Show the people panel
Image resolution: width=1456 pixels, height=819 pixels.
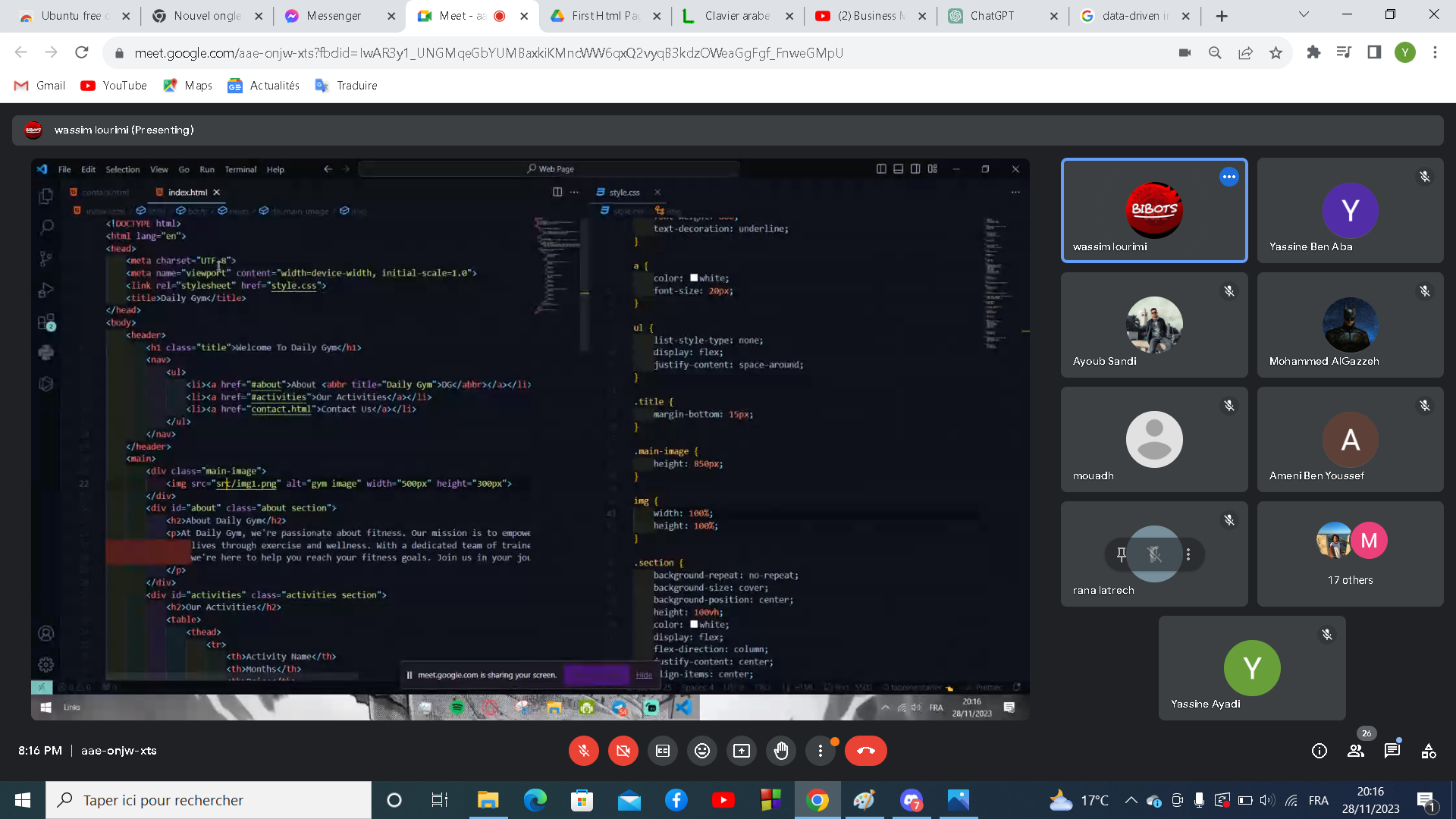tap(1356, 751)
